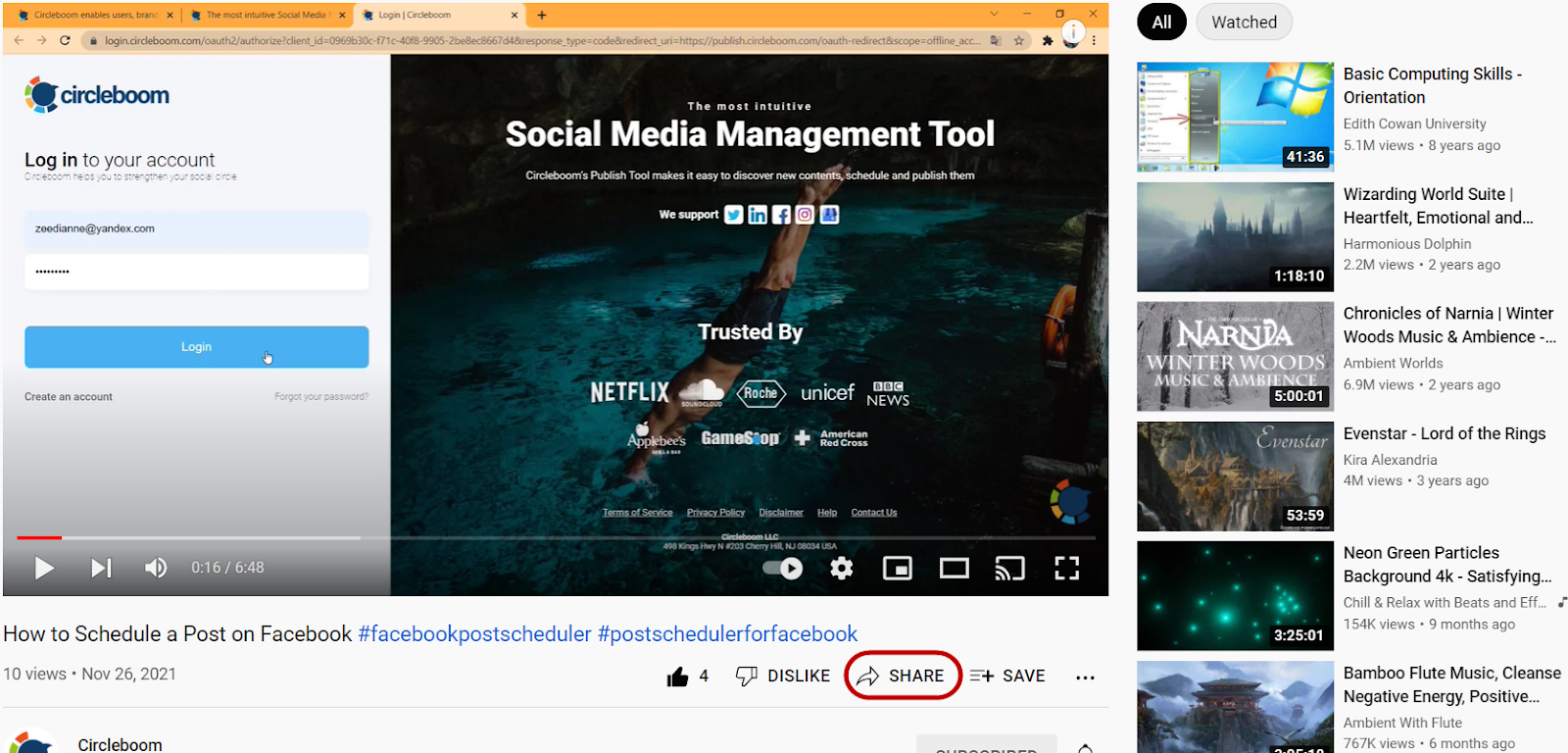1568x753 pixels.
Task: Select the Watched filter chip
Action: (1244, 22)
